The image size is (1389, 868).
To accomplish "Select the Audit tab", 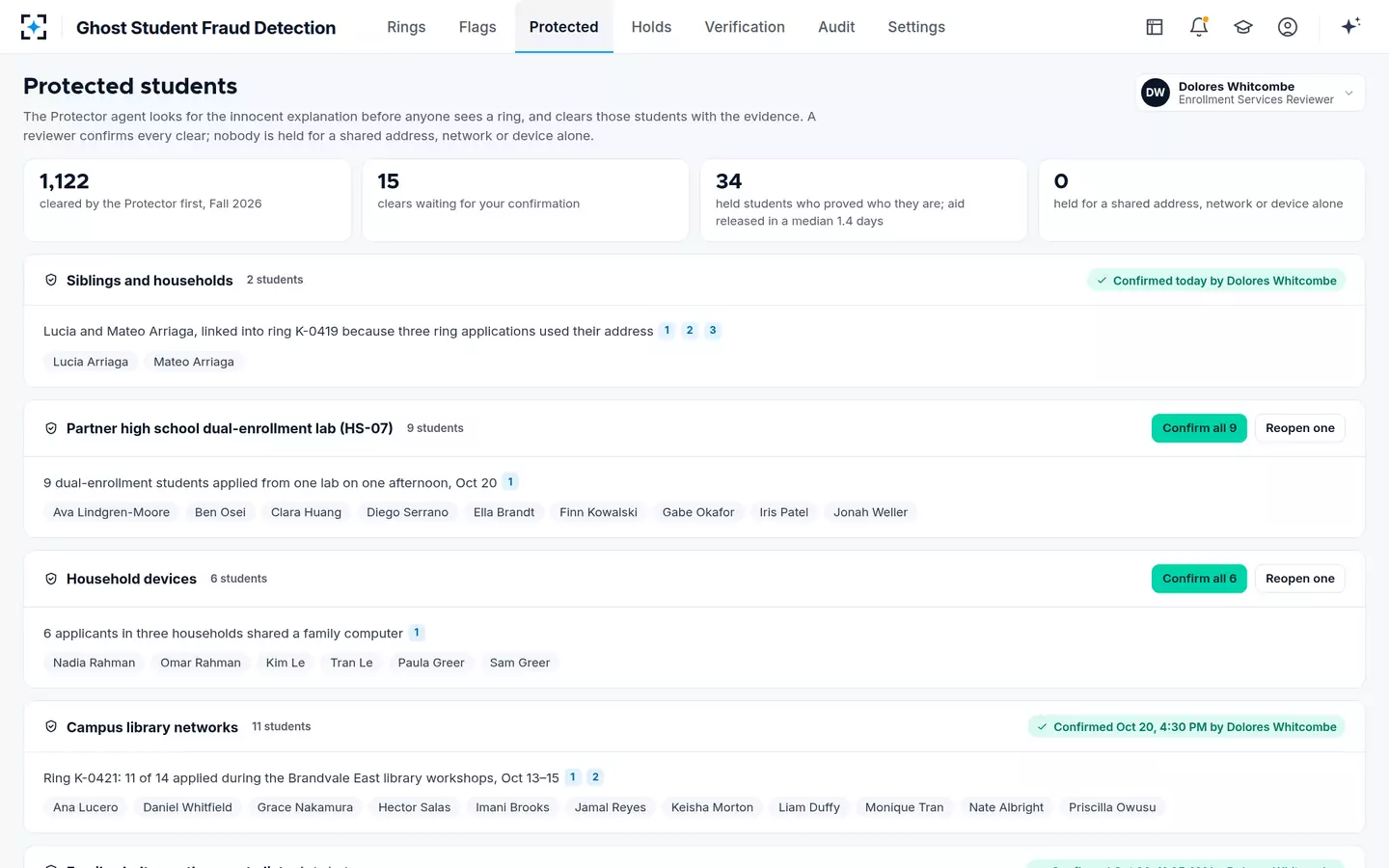I will (x=836, y=27).
